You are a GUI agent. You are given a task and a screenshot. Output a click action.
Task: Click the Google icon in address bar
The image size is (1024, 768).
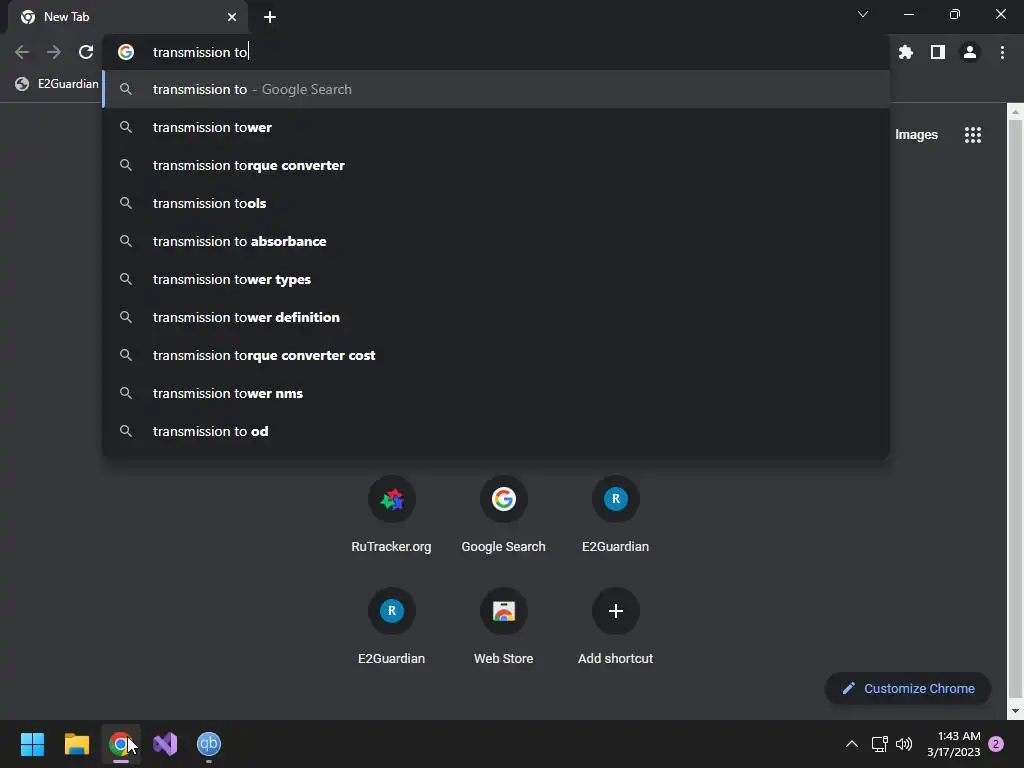[126, 52]
